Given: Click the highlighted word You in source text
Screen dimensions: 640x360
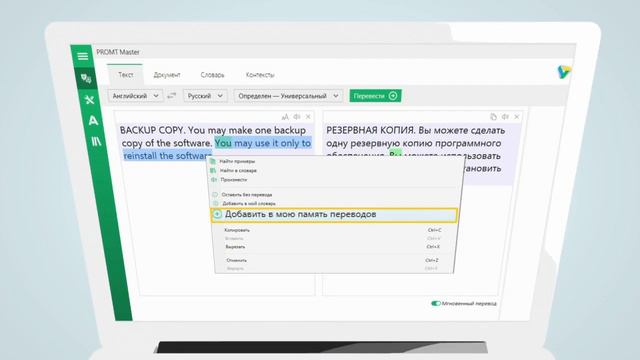Looking at the screenshot, I should click(x=223, y=143).
